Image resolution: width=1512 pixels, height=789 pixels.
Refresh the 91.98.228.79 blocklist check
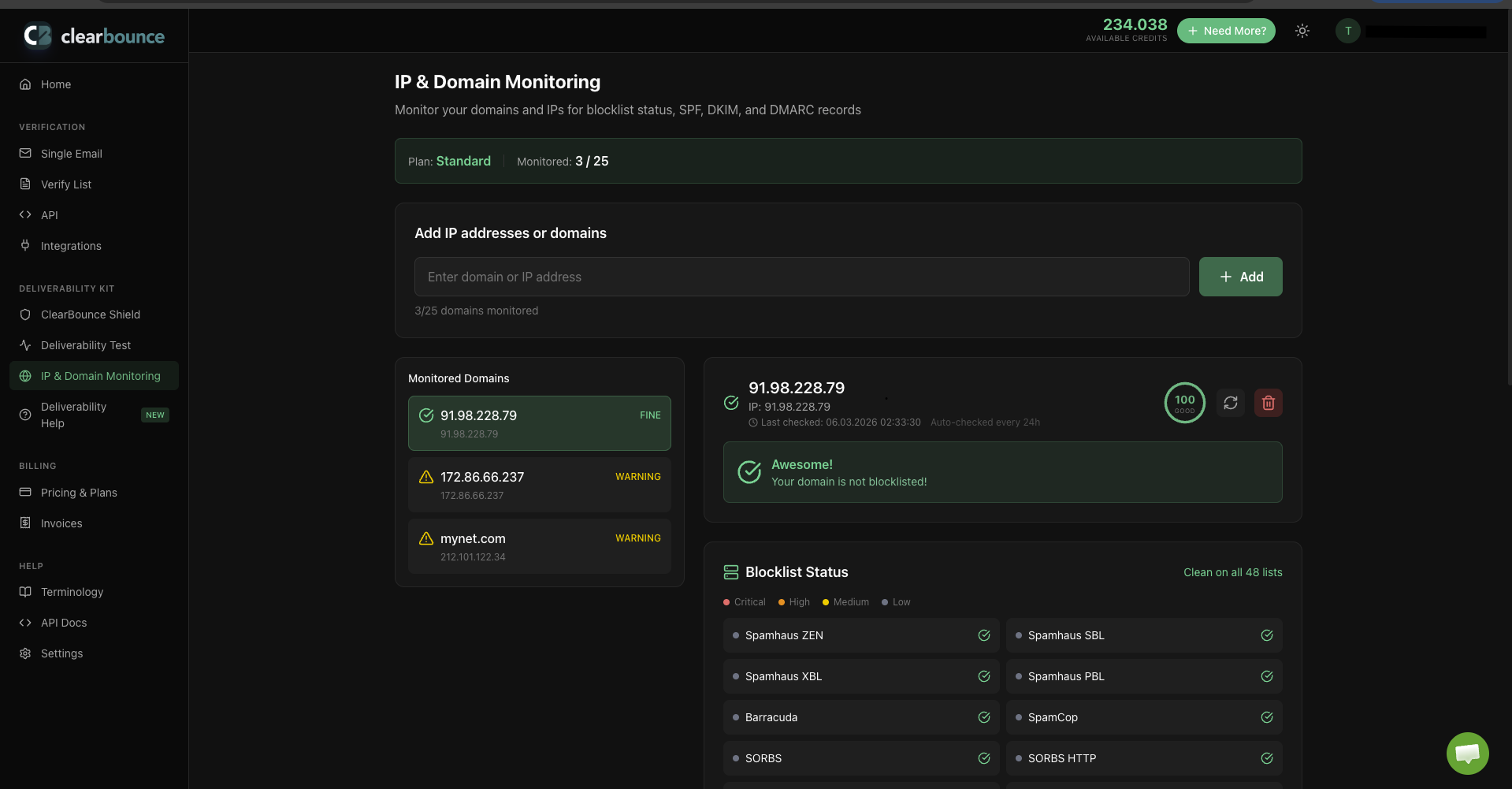(1231, 402)
